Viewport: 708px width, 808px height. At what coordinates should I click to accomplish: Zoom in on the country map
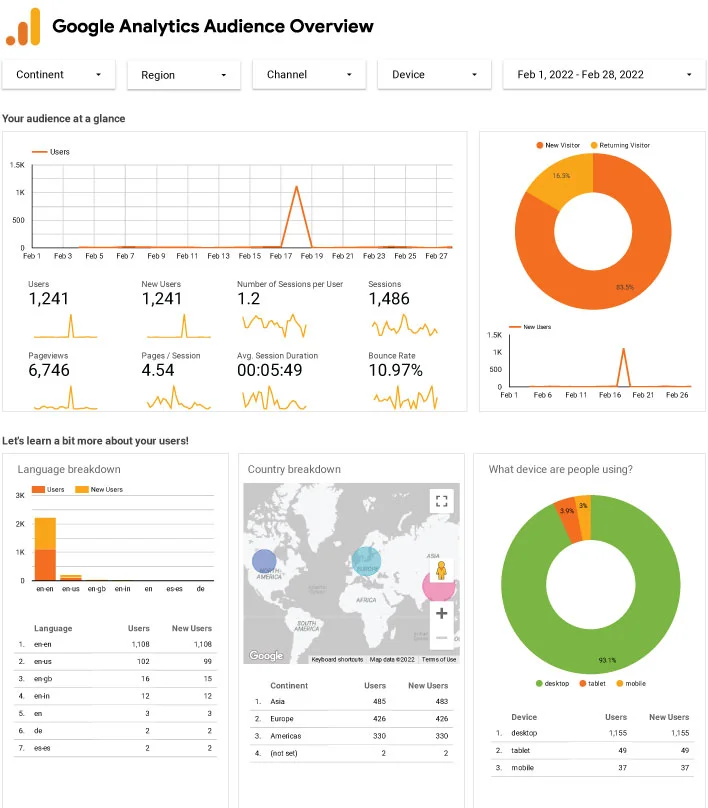tap(442, 613)
